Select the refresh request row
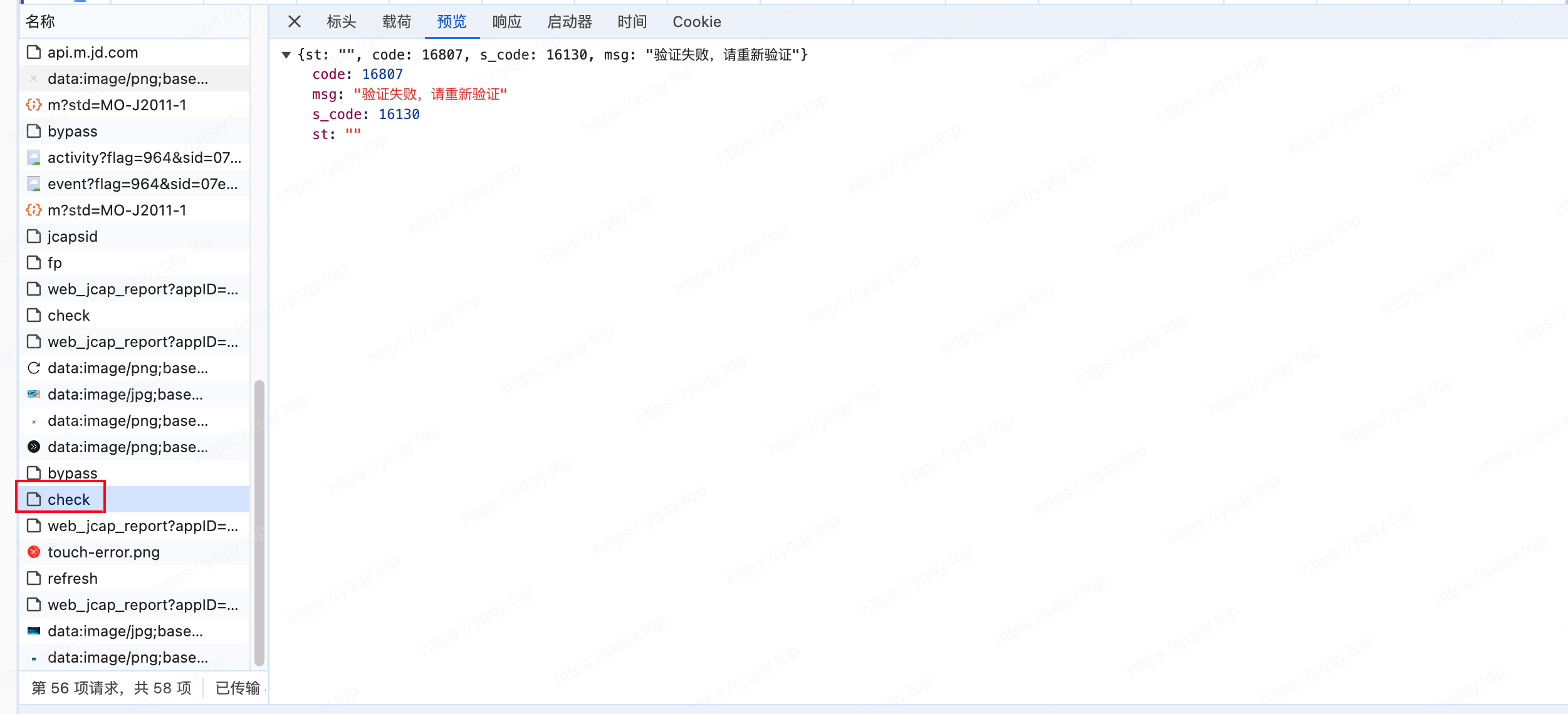Image resolution: width=1568 pixels, height=714 pixels. coord(134,579)
